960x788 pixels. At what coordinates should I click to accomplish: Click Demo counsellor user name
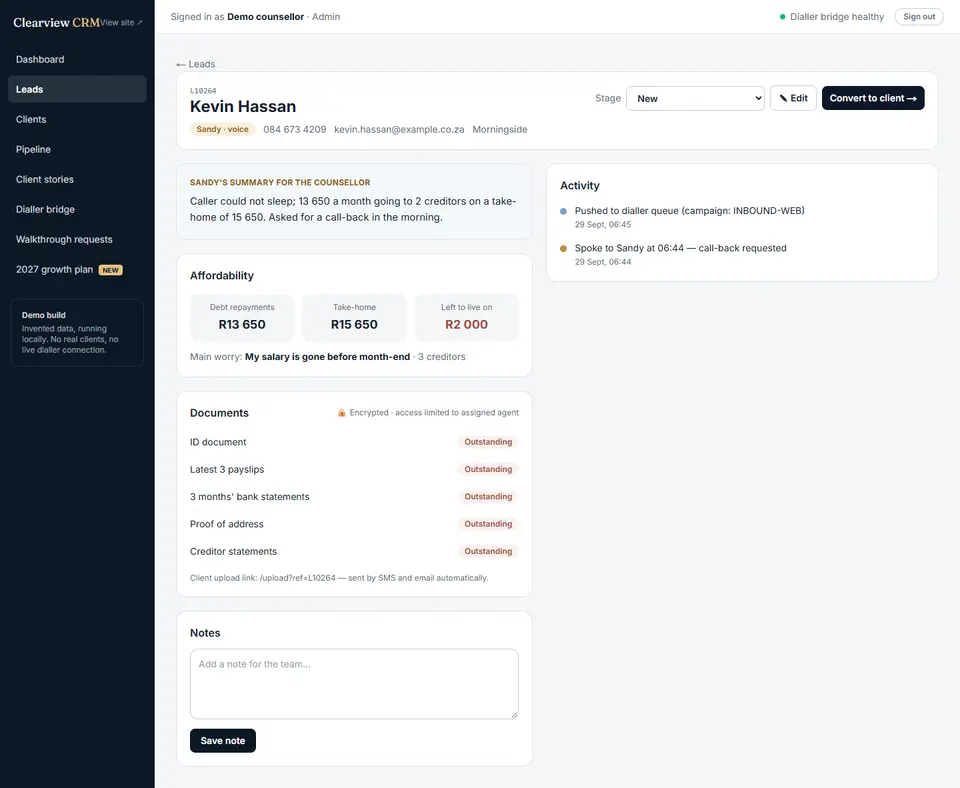[x=266, y=17]
